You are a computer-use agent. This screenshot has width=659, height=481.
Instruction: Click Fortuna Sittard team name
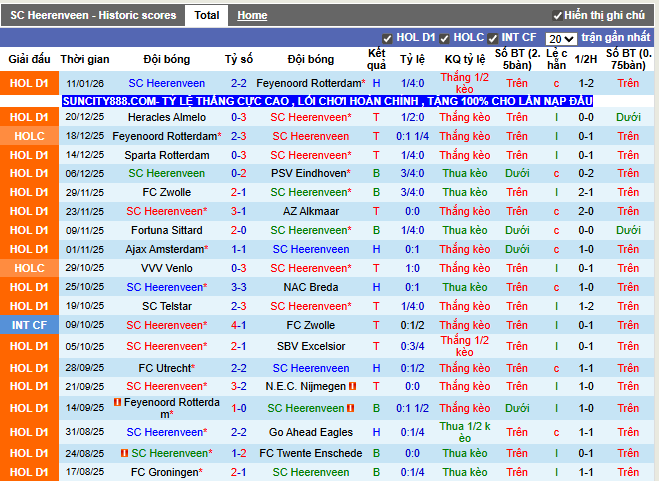(166, 230)
